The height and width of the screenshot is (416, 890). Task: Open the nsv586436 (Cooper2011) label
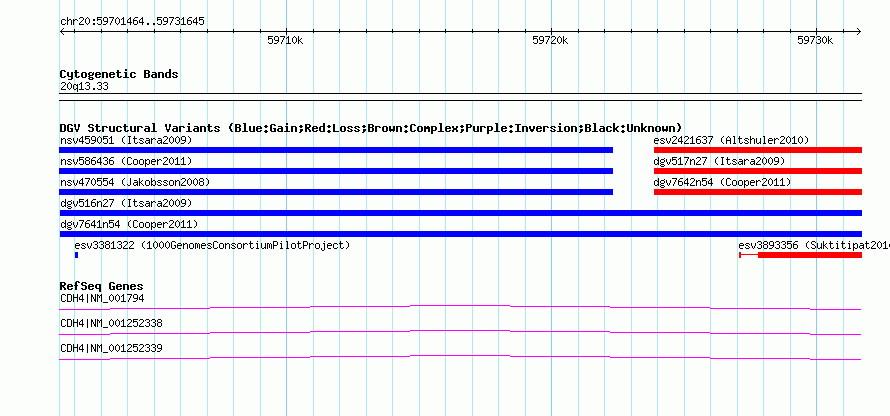tap(126, 161)
